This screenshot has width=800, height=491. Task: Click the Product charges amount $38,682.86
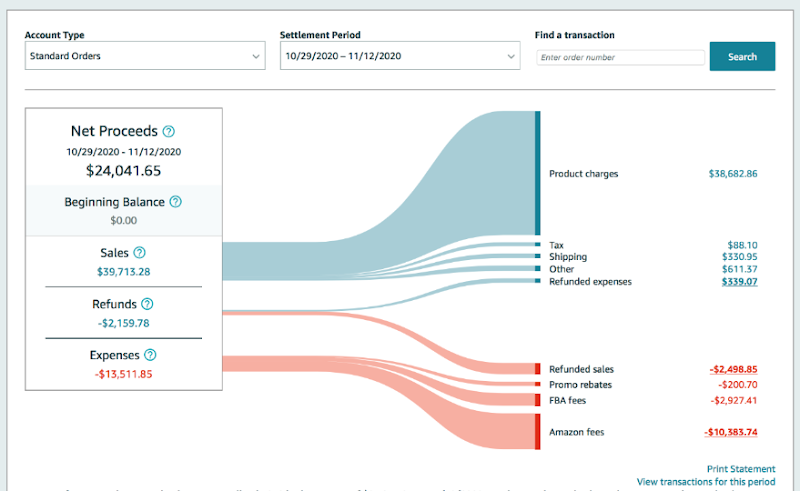[733, 174]
